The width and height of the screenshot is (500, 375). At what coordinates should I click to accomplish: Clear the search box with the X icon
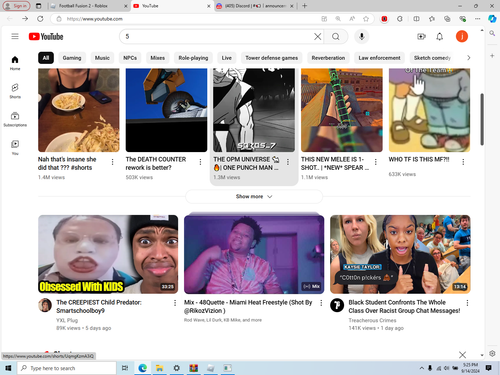(x=318, y=36)
